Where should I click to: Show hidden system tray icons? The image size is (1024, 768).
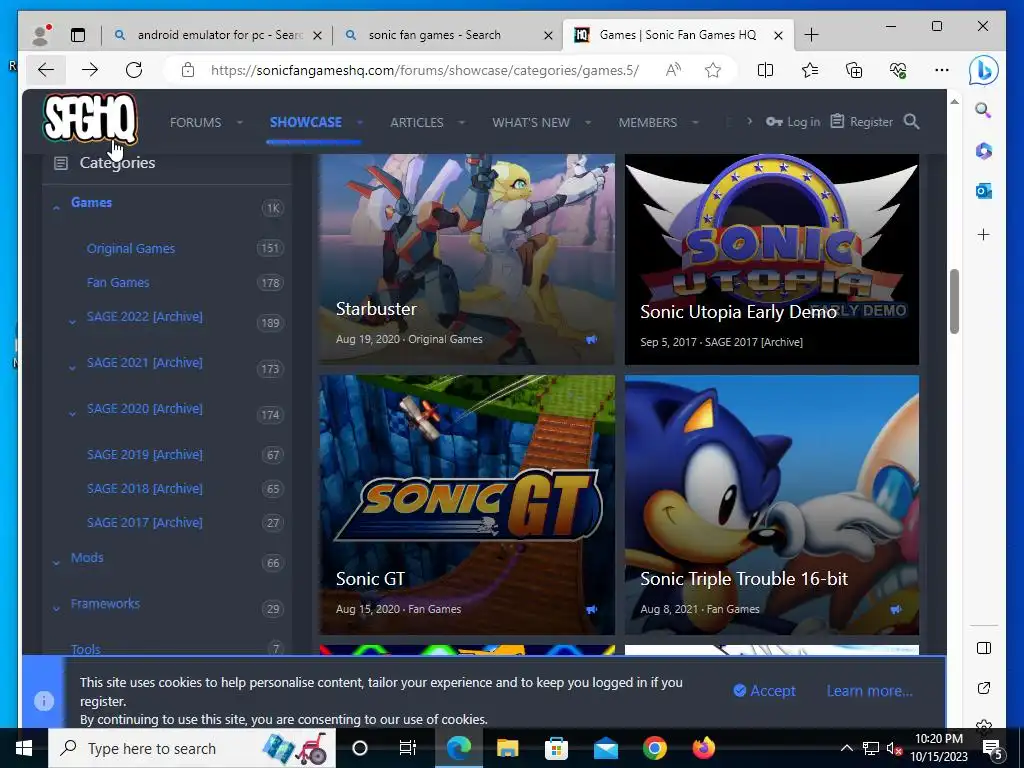846,748
